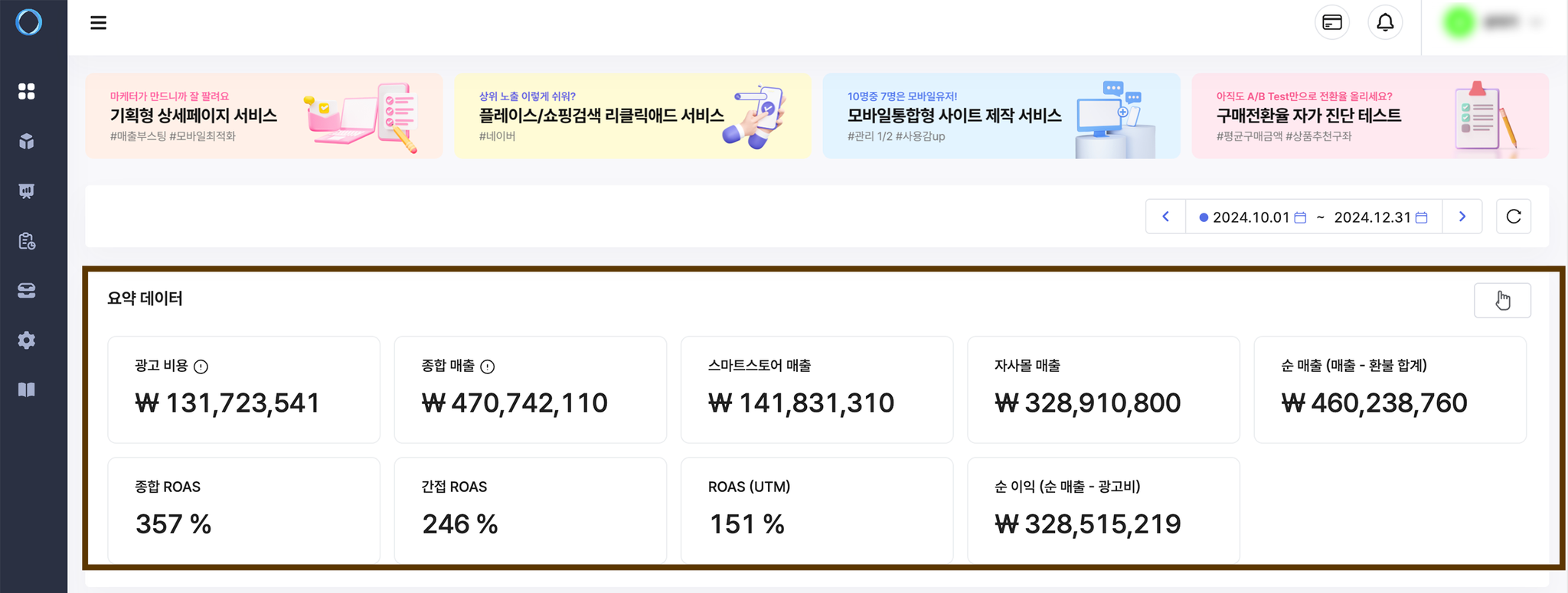
Task: Click info icon next to 광고 비용
Action: coord(201,367)
